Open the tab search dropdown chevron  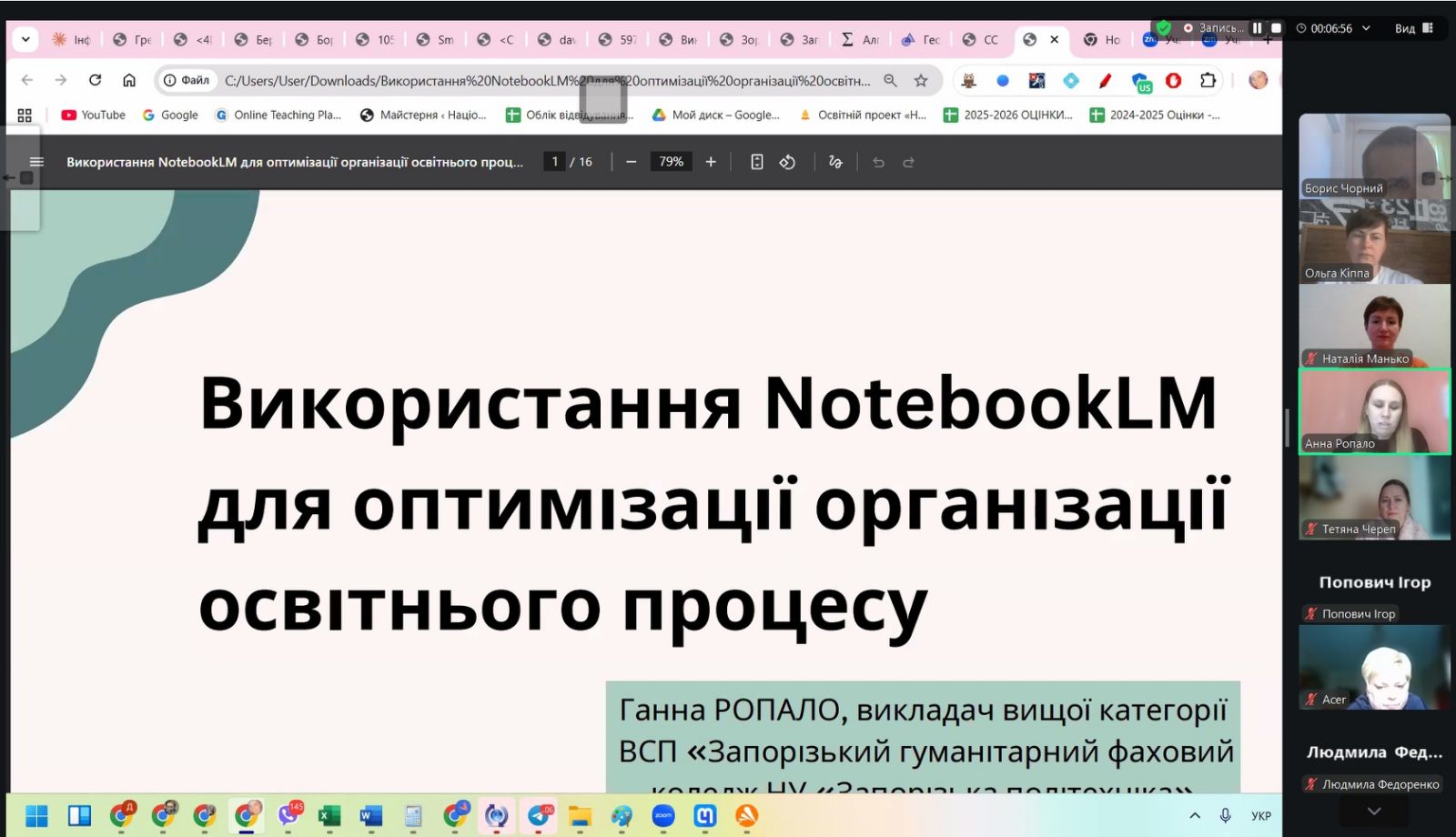25,39
